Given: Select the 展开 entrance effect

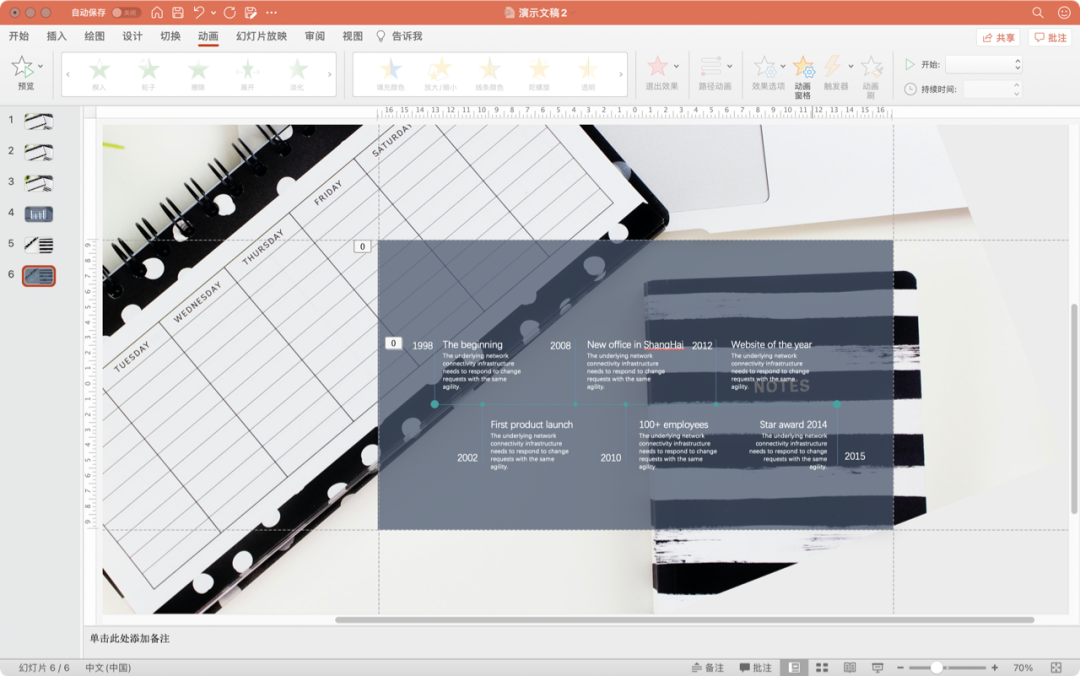Looking at the screenshot, I should tap(247, 74).
